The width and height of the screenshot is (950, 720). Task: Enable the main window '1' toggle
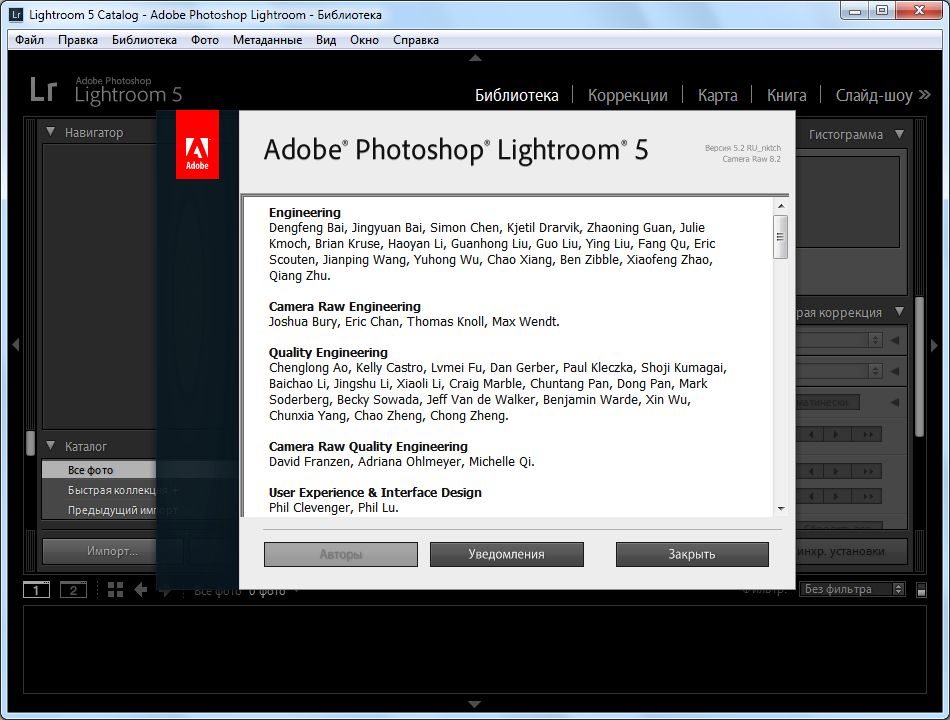click(x=36, y=589)
